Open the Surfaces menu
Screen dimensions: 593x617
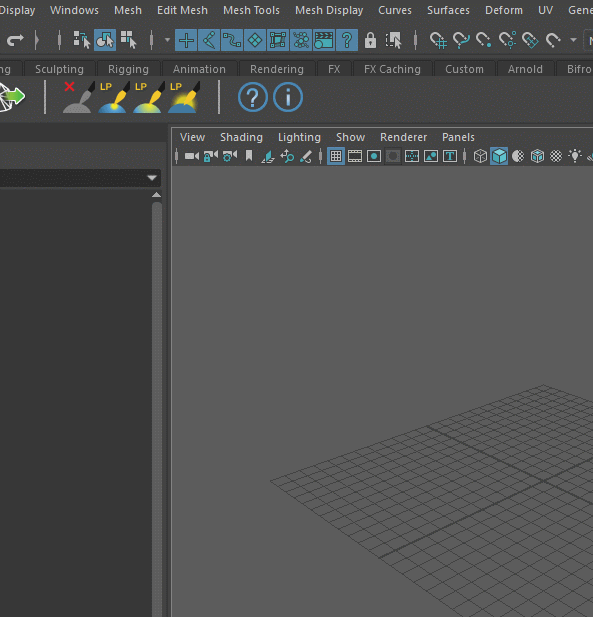point(448,10)
